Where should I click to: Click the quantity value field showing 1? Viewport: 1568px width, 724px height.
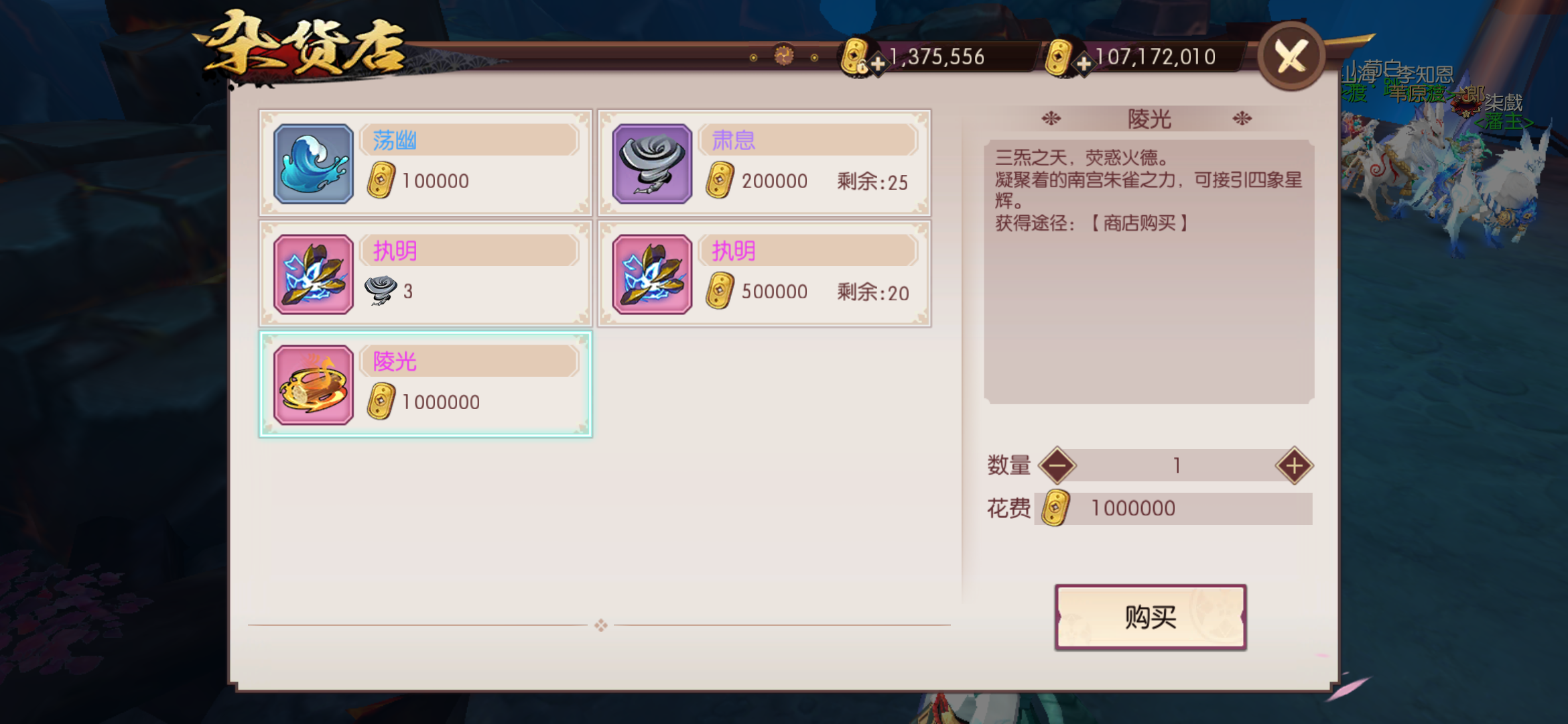1176,465
